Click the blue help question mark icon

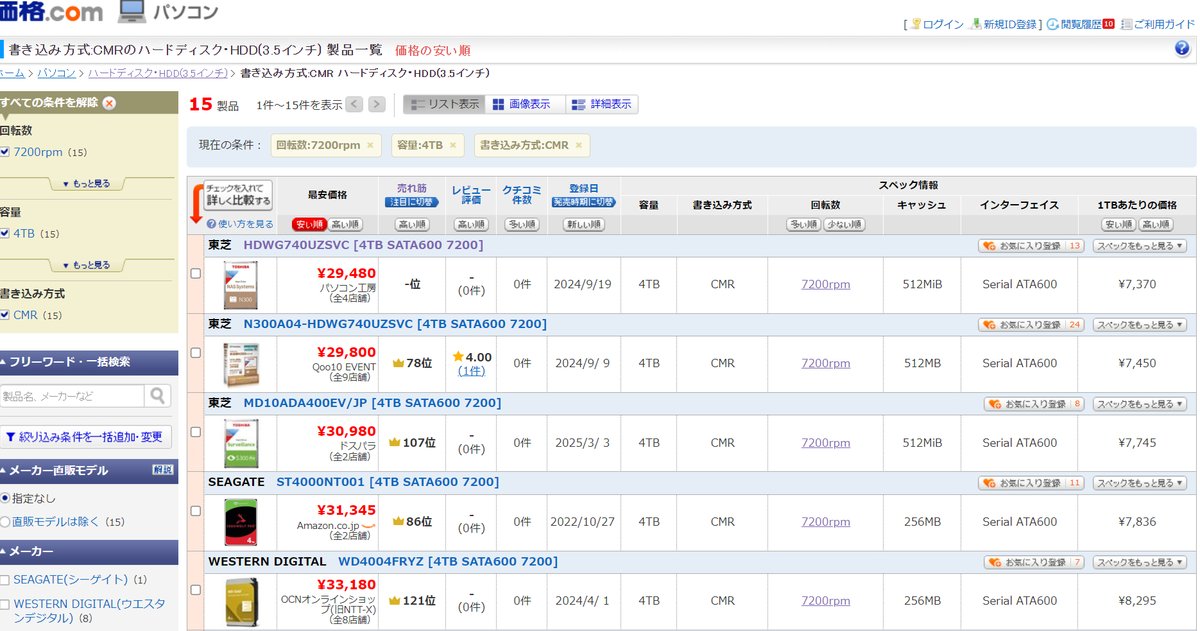pos(1182,49)
